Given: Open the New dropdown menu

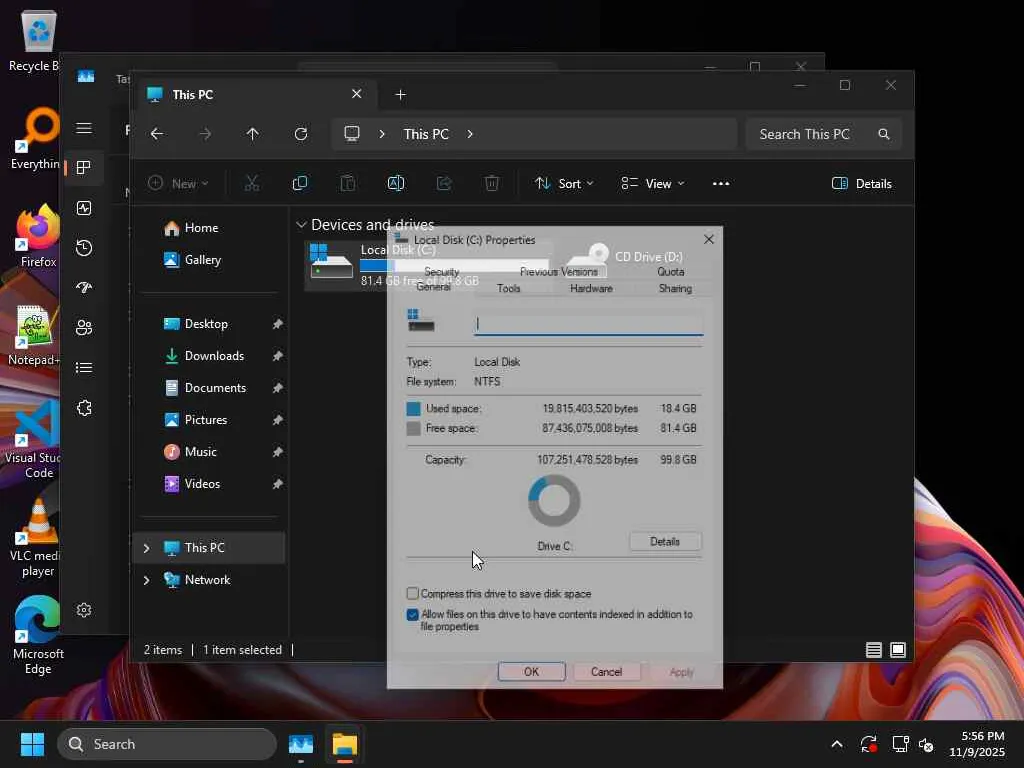Looking at the screenshot, I should click(x=178, y=184).
